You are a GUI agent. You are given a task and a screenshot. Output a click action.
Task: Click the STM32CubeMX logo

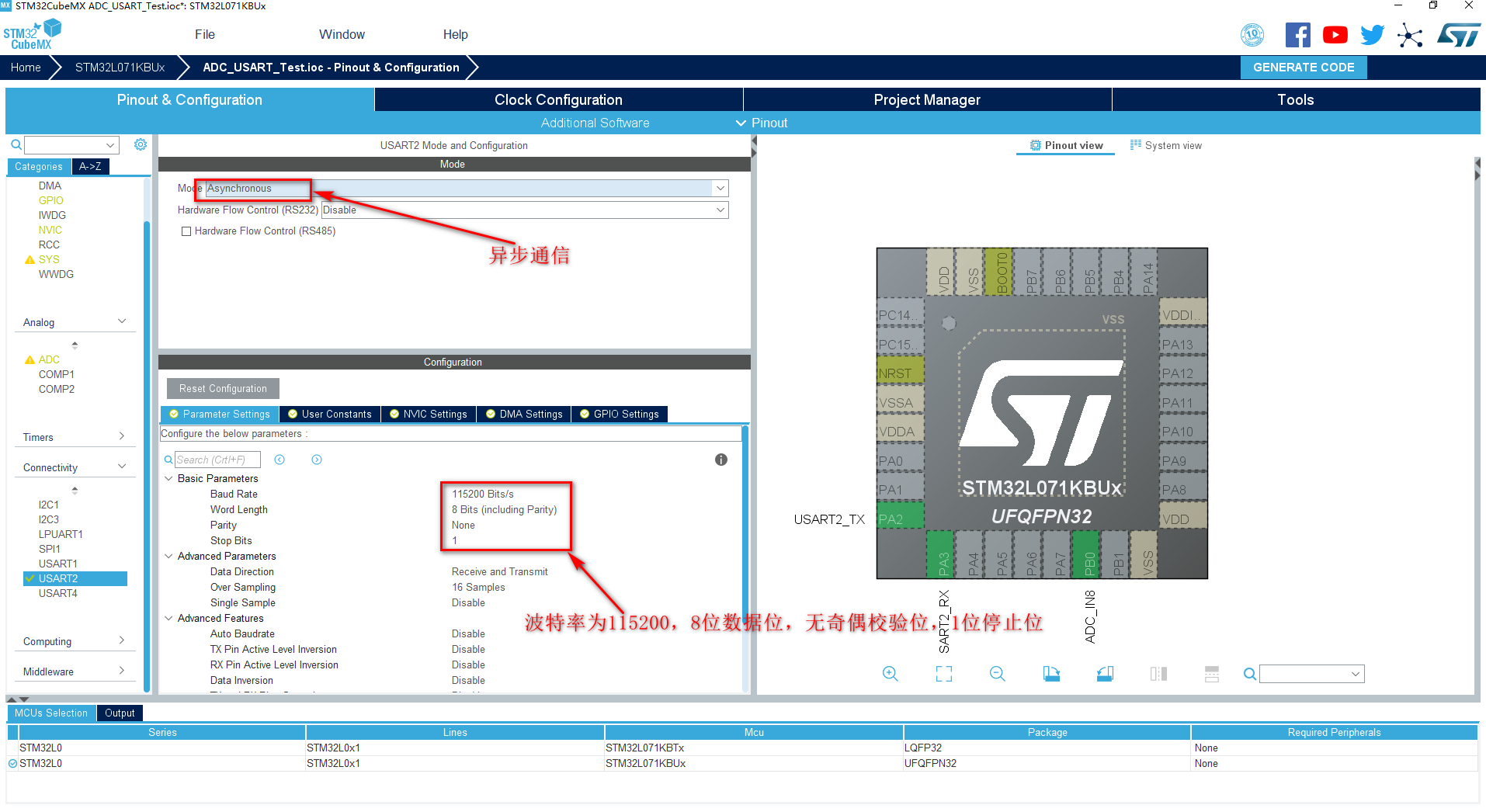pyautogui.click(x=32, y=35)
